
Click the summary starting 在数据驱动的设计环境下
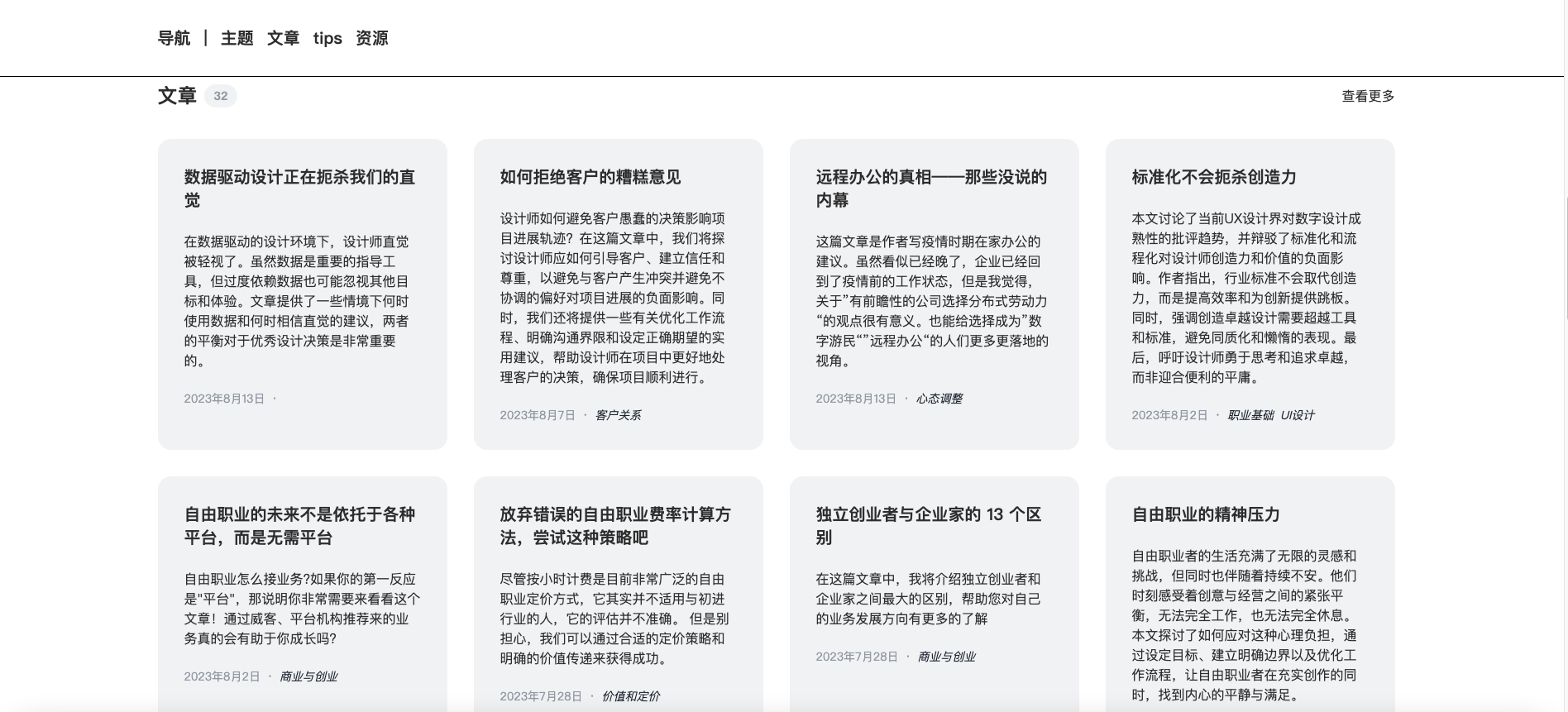pos(298,301)
